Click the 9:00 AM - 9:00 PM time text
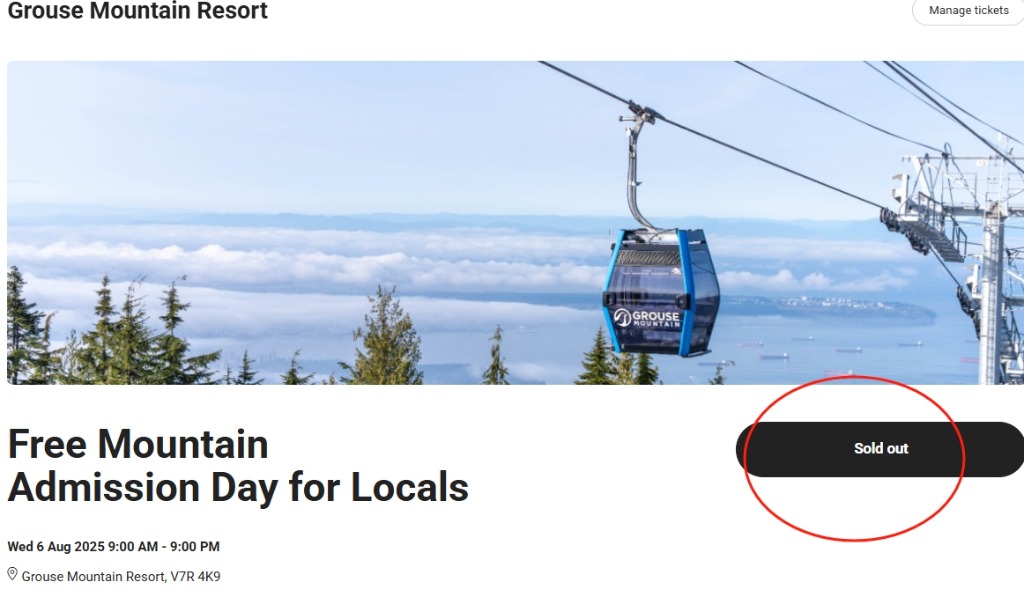1024x597 pixels. coord(163,546)
